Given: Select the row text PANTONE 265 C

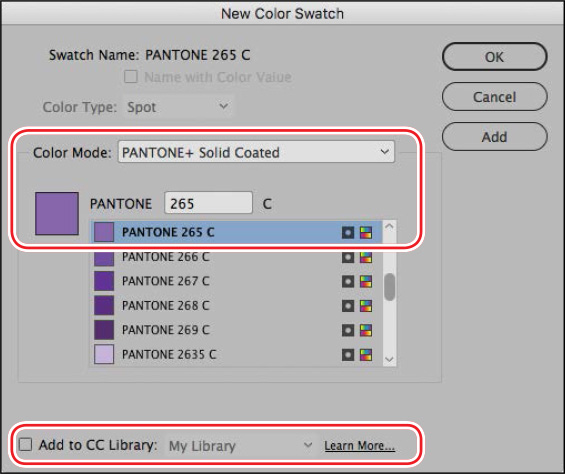Looking at the screenshot, I should (168, 232).
